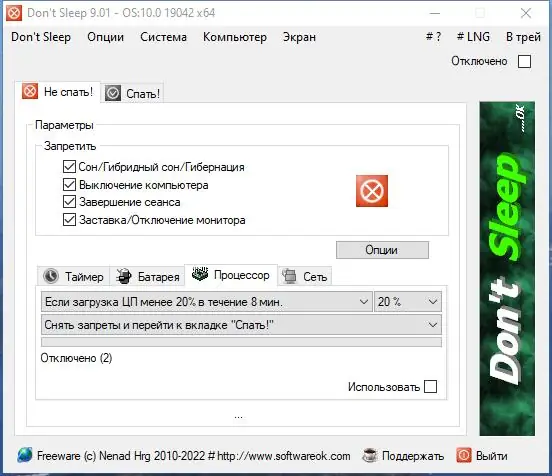The image size is (552, 476).
Task: Open the 20 % threshold dropdown
Action: click(408, 302)
